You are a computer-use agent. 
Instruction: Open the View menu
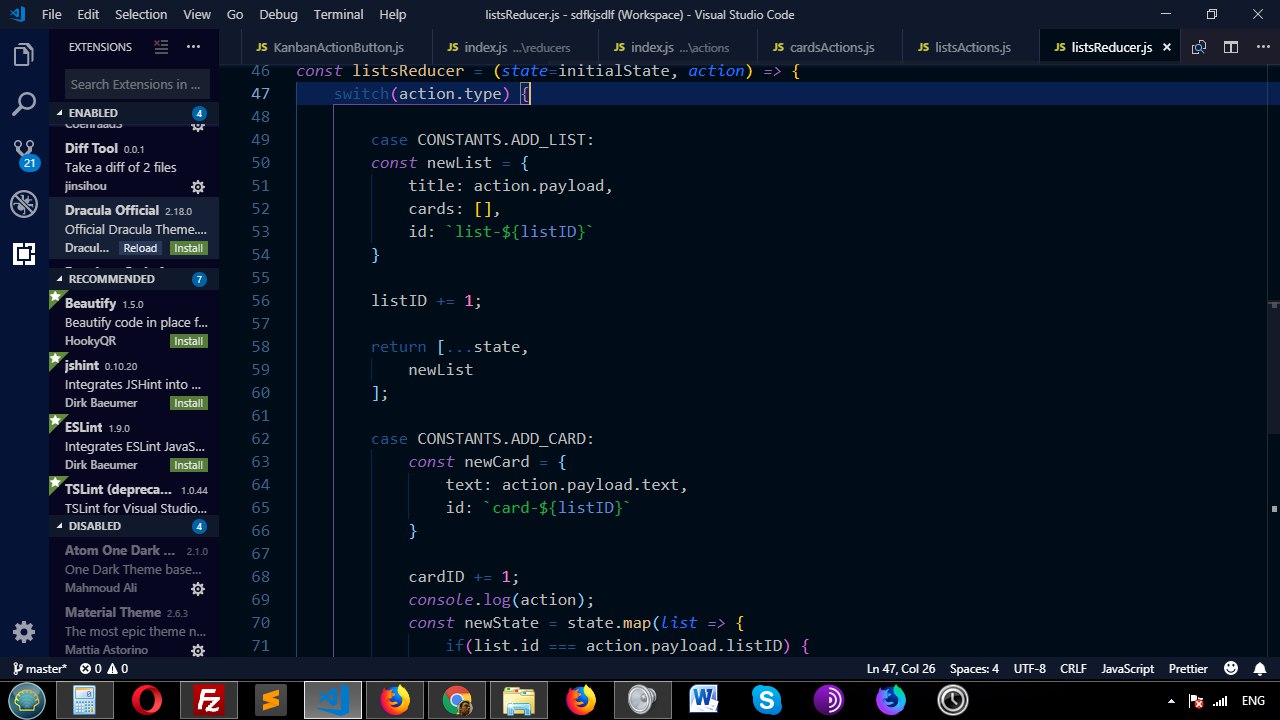tap(197, 14)
